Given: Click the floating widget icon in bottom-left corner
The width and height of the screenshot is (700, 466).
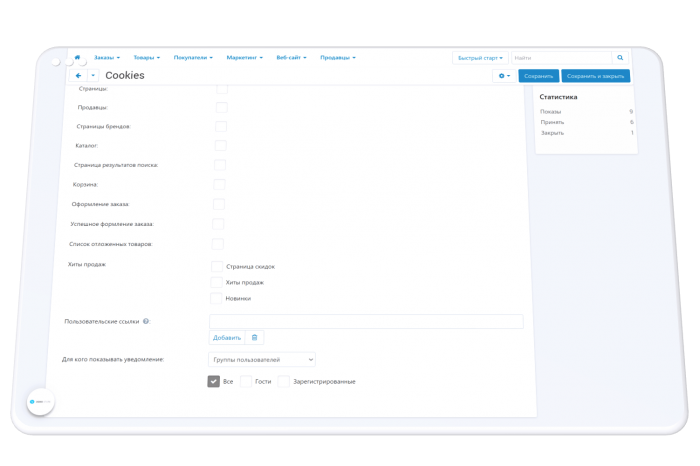Looking at the screenshot, I should tap(41, 402).
